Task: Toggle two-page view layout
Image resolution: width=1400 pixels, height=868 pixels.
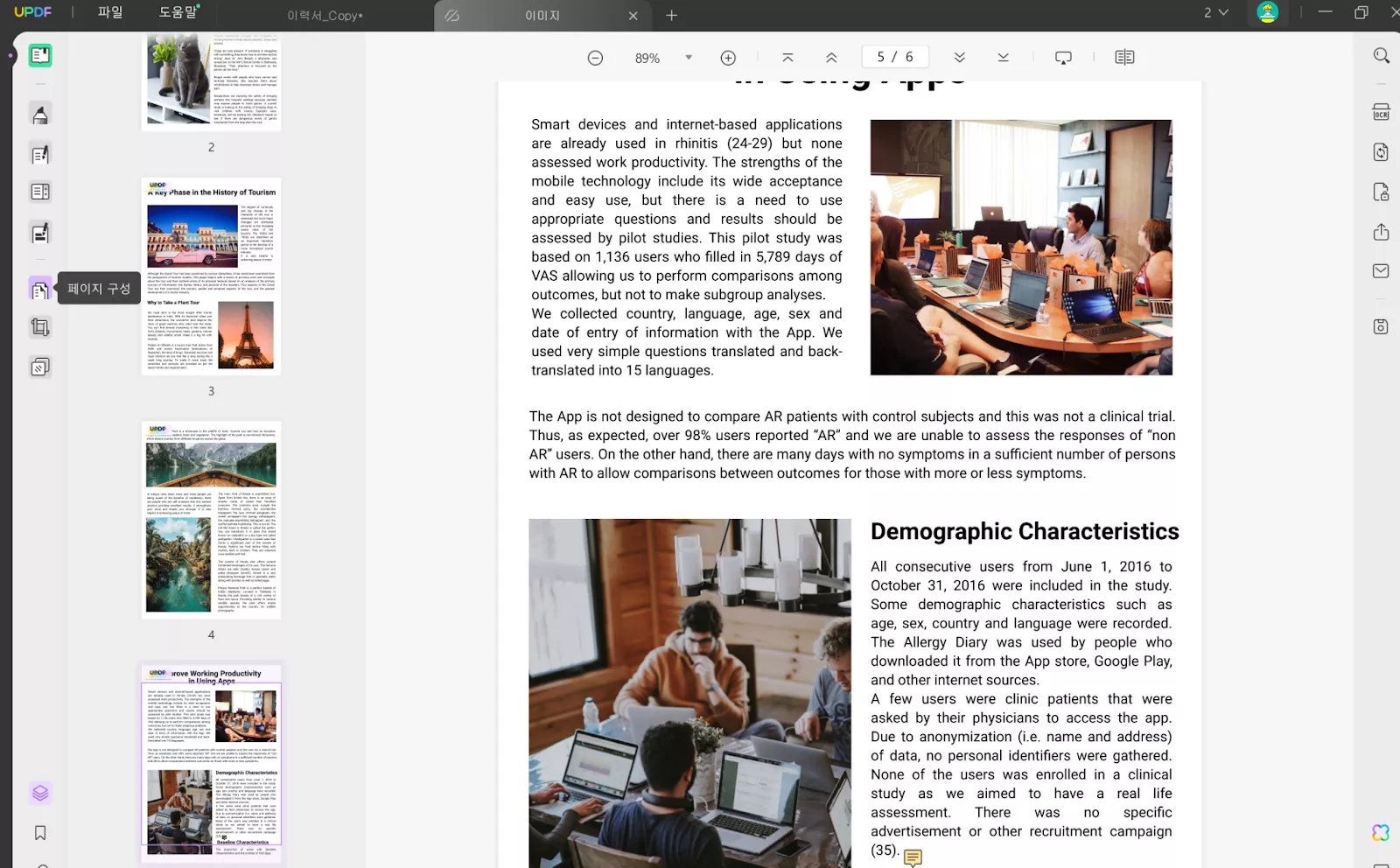Action: point(1124,58)
